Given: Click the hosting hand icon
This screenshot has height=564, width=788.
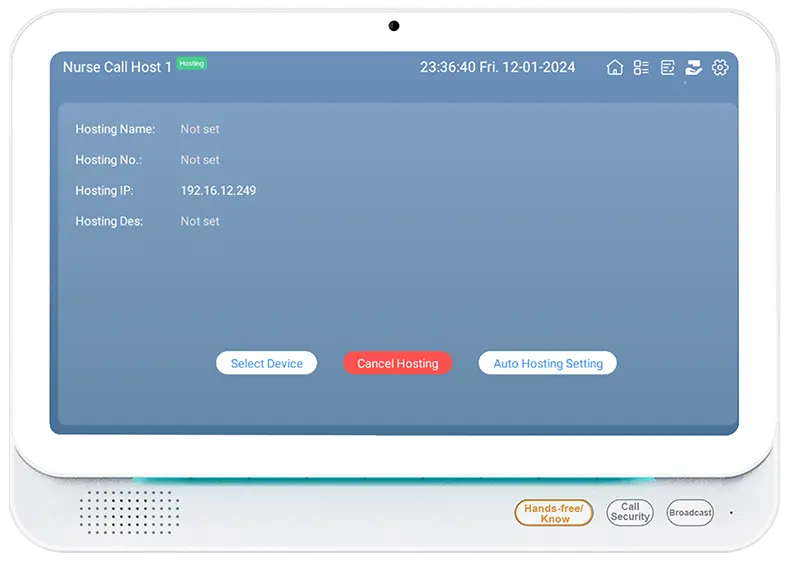Looking at the screenshot, I should point(693,68).
